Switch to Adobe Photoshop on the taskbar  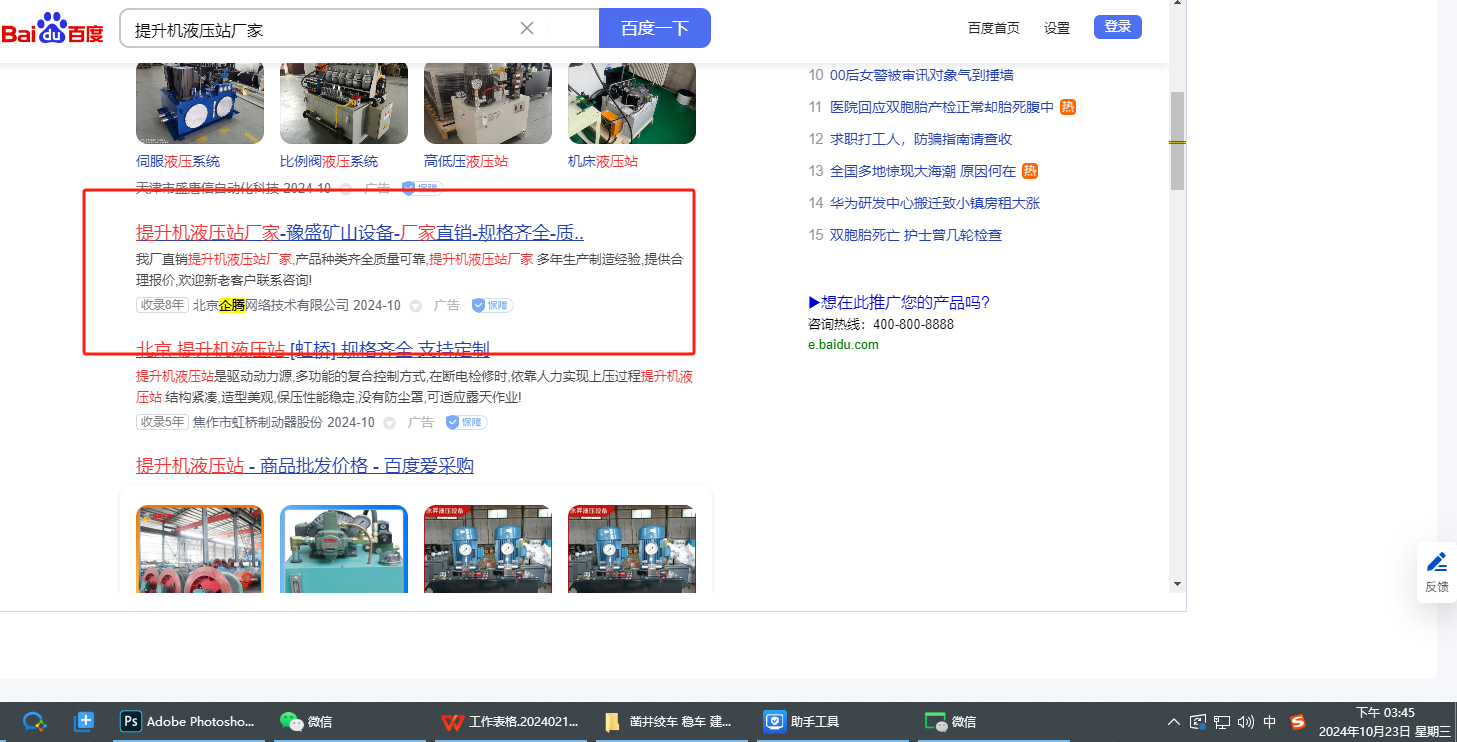(189, 721)
